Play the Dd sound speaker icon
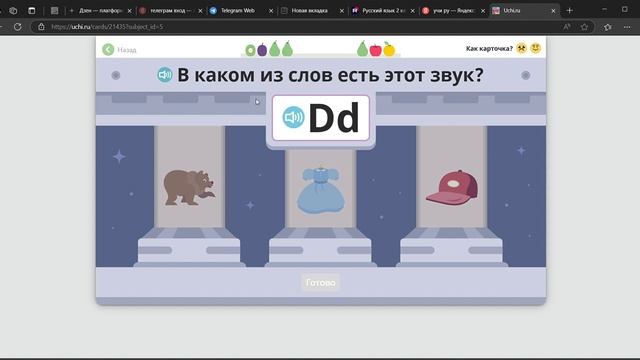Image resolution: width=640 pixels, height=360 pixels. [293, 118]
